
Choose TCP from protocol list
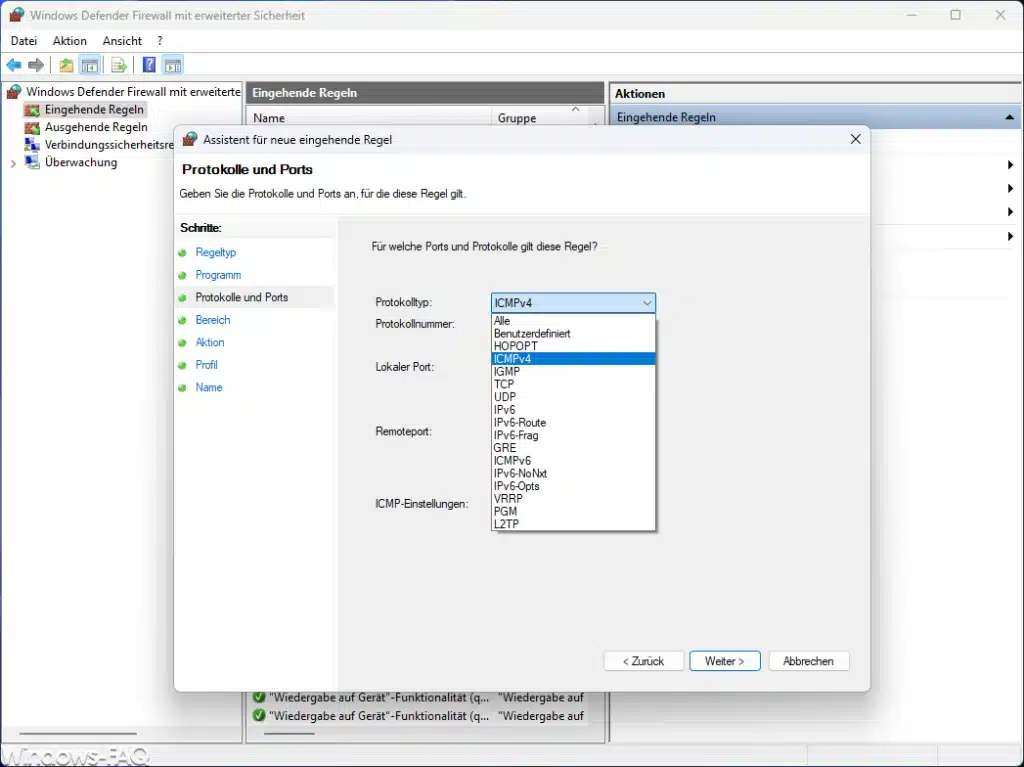tap(573, 384)
